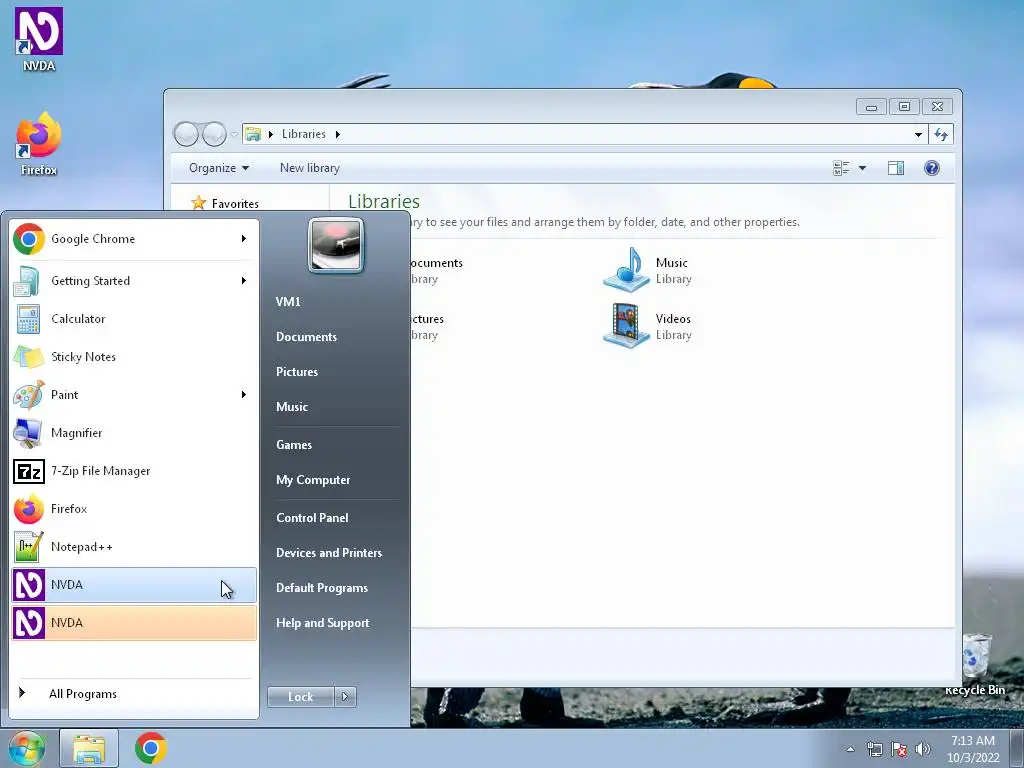Open the volume speaker tray icon
The height and width of the screenshot is (768, 1024).
pyautogui.click(x=923, y=749)
